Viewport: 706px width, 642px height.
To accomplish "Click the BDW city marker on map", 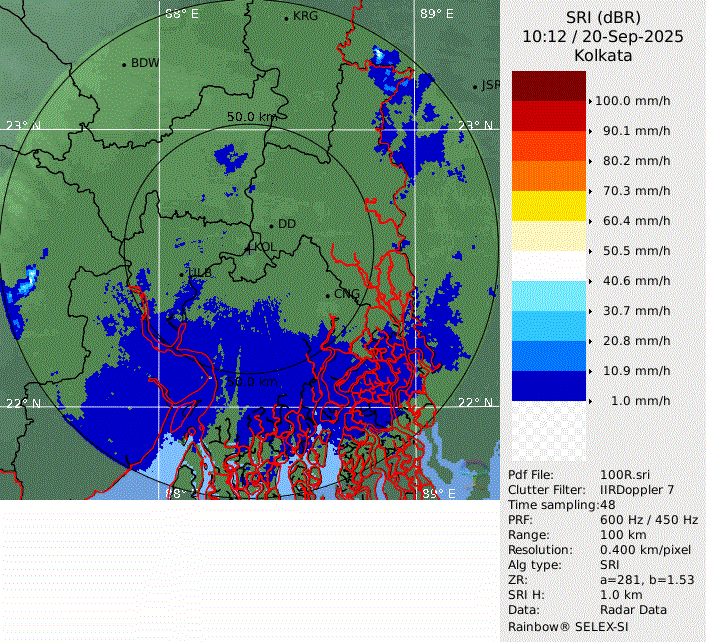I will pyautogui.click(x=124, y=64).
